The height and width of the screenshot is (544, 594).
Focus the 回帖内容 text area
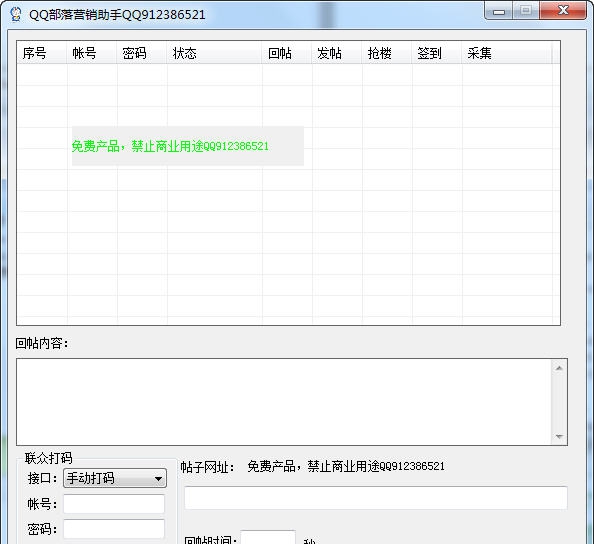284,402
